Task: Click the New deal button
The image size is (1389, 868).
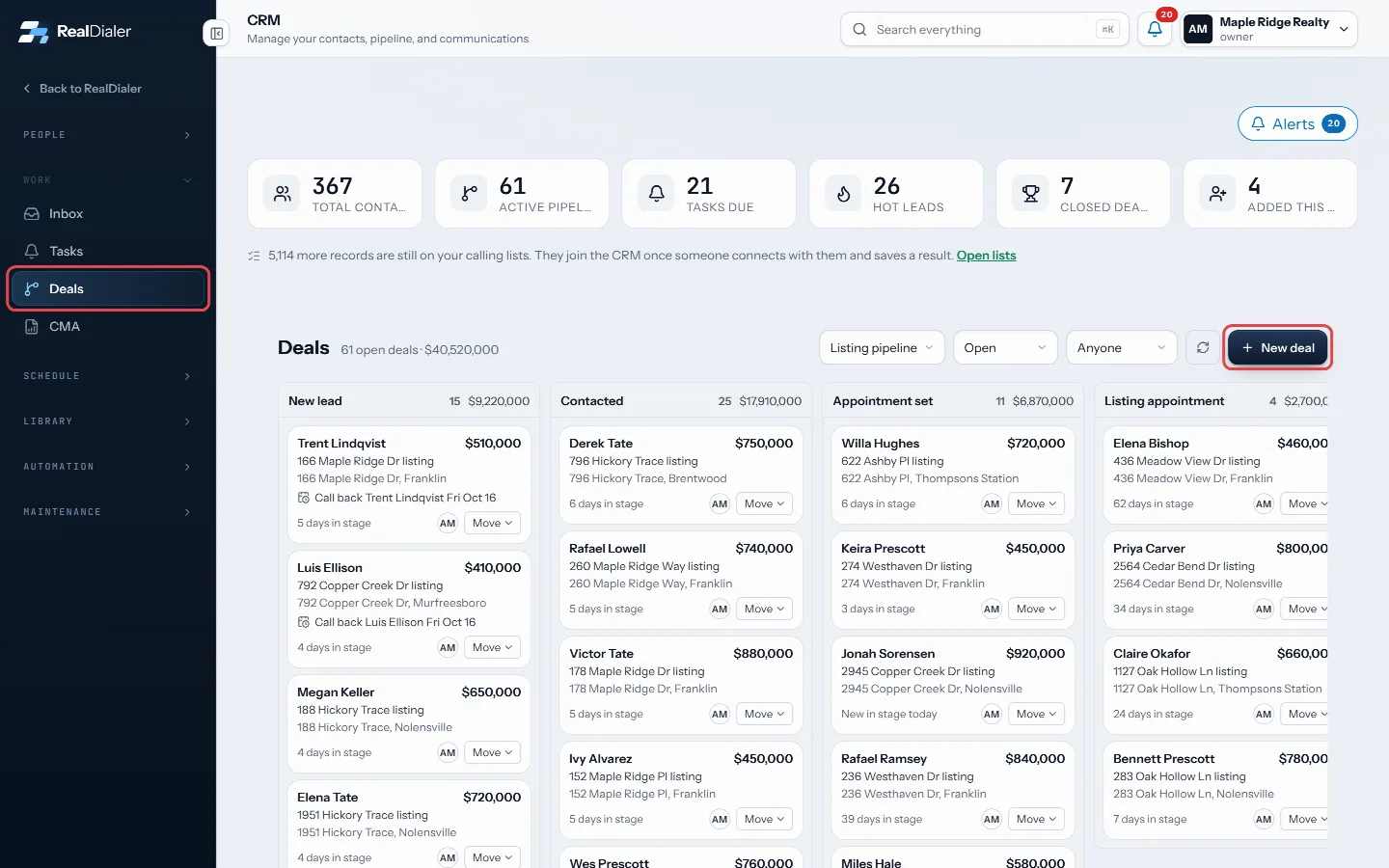Action: click(1278, 348)
